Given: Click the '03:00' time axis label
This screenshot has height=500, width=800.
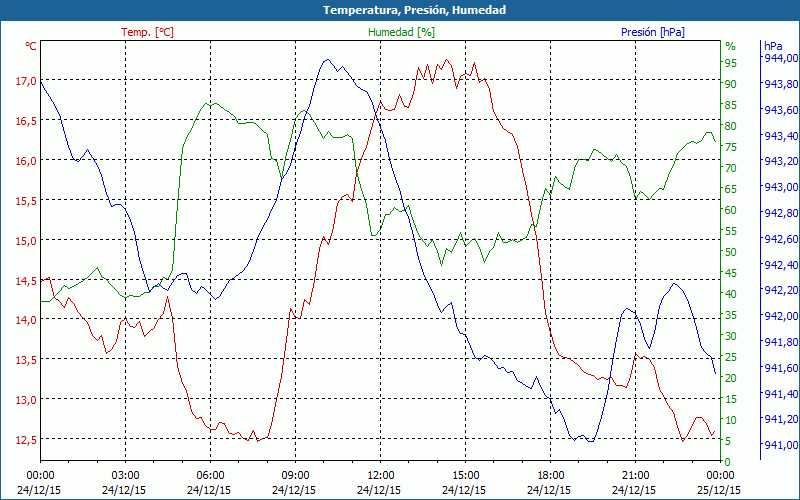Looking at the screenshot, I should click(125, 475).
